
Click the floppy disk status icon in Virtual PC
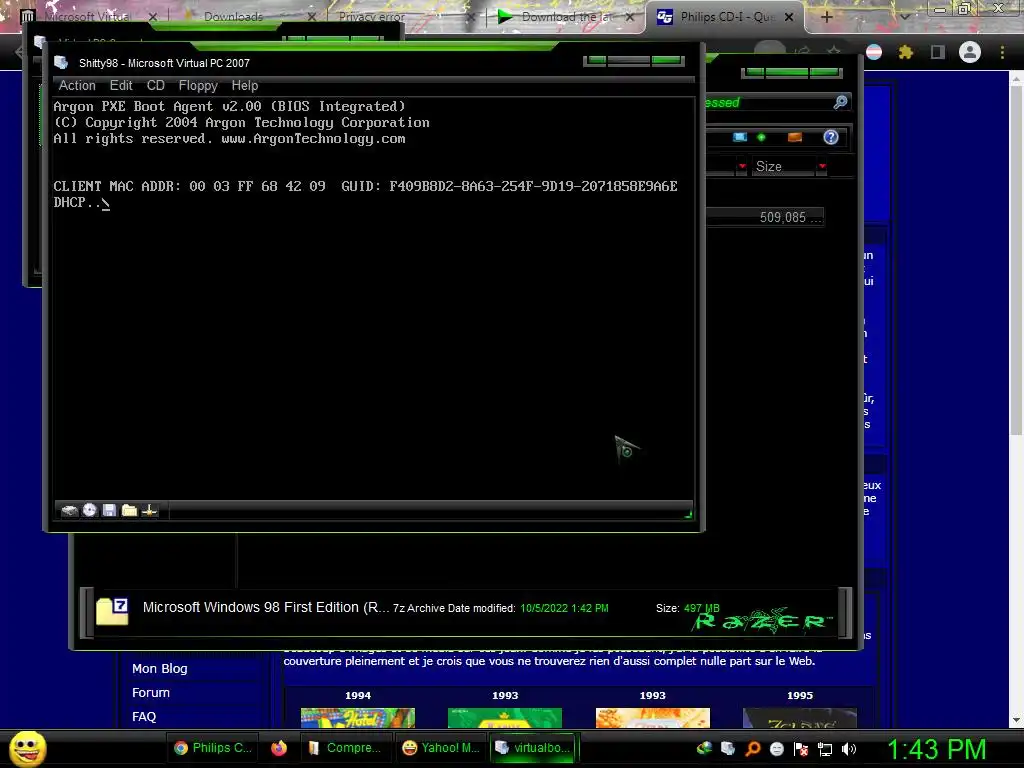pyautogui.click(x=109, y=511)
